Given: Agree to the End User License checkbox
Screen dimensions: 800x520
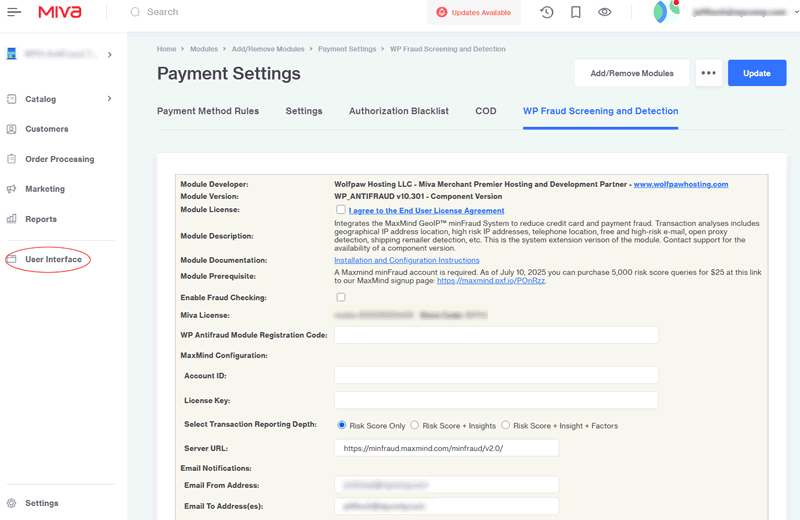Looking at the screenshot, I should 341,210.
